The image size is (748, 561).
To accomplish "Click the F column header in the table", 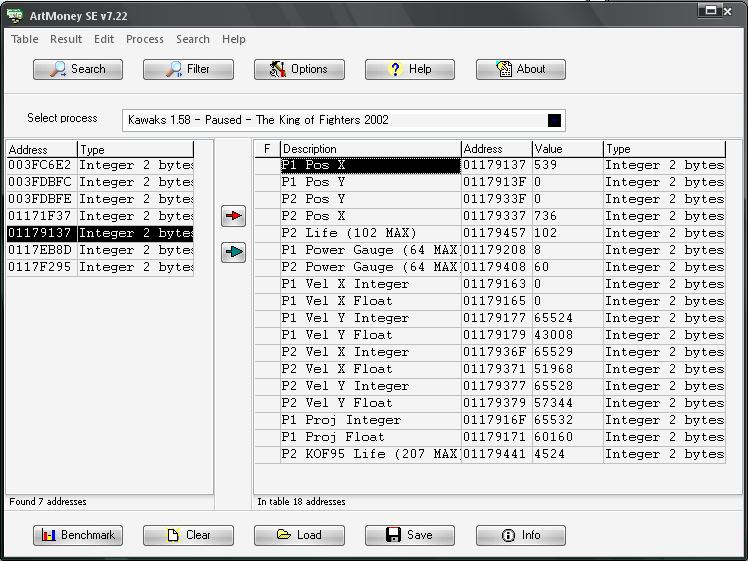I will tap(267, 149).
